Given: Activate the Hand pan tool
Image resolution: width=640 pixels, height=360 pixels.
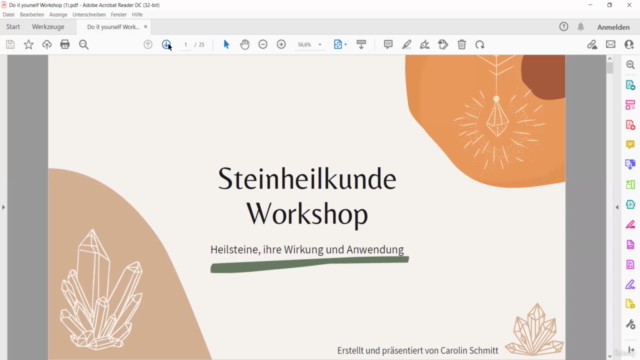Looking at the screenshot, I should pos(245,44).
